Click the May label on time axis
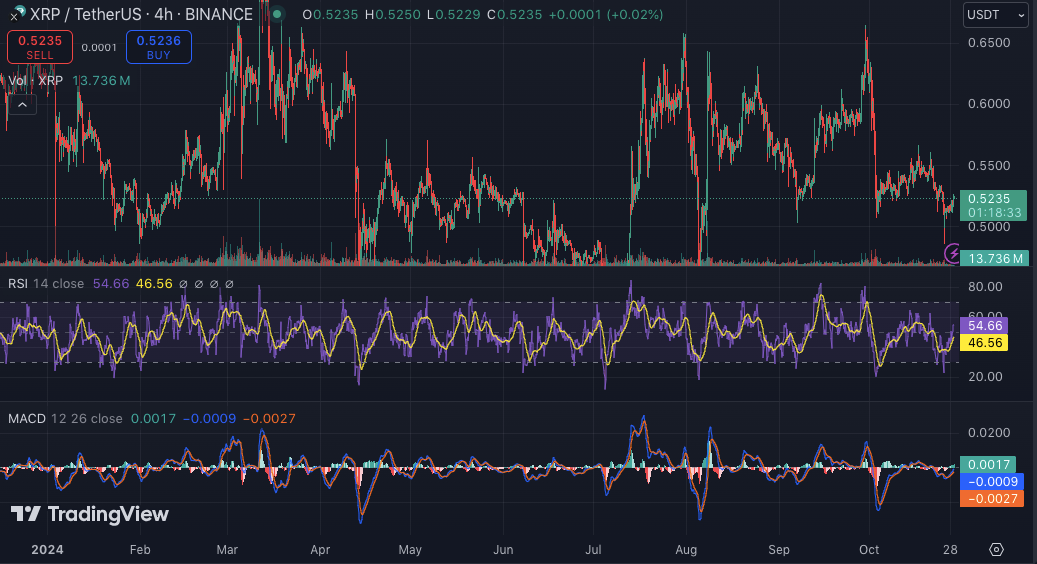 410,550
